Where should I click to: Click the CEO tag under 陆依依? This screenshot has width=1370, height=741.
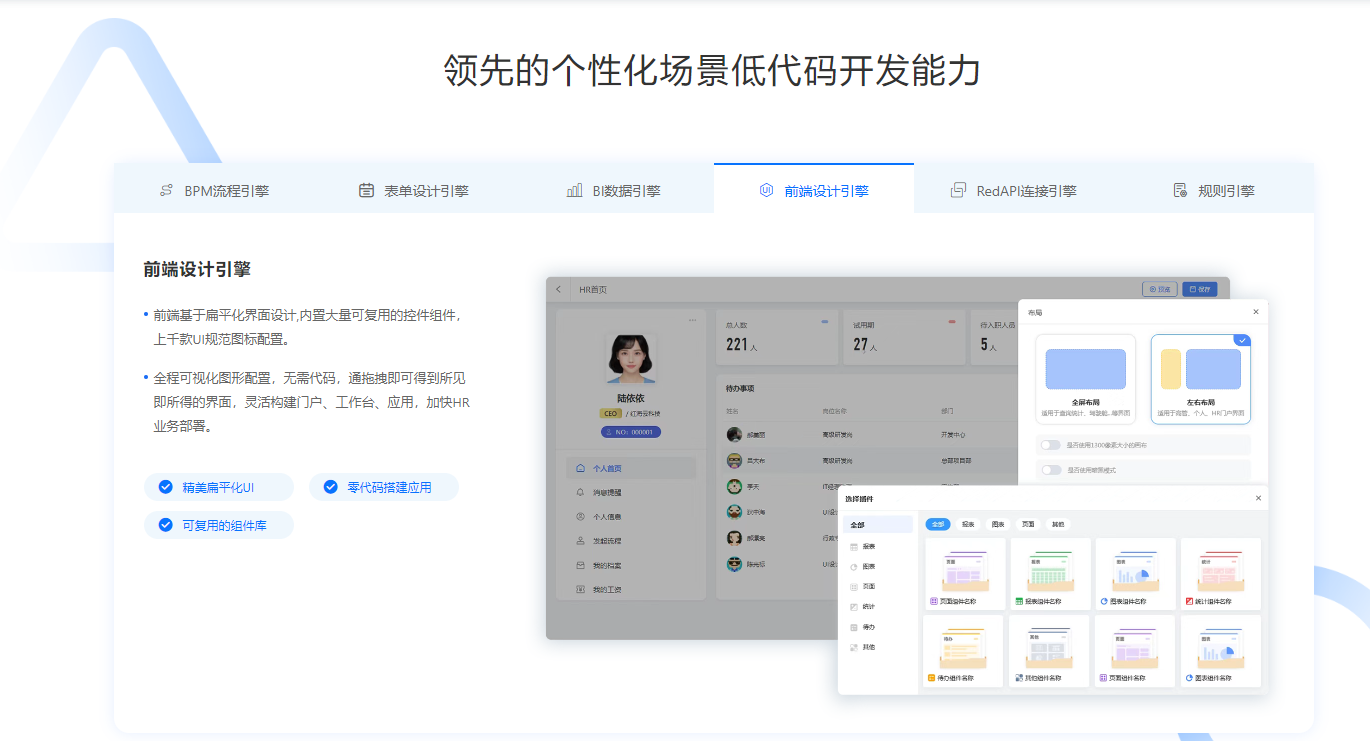click(610, 413)
